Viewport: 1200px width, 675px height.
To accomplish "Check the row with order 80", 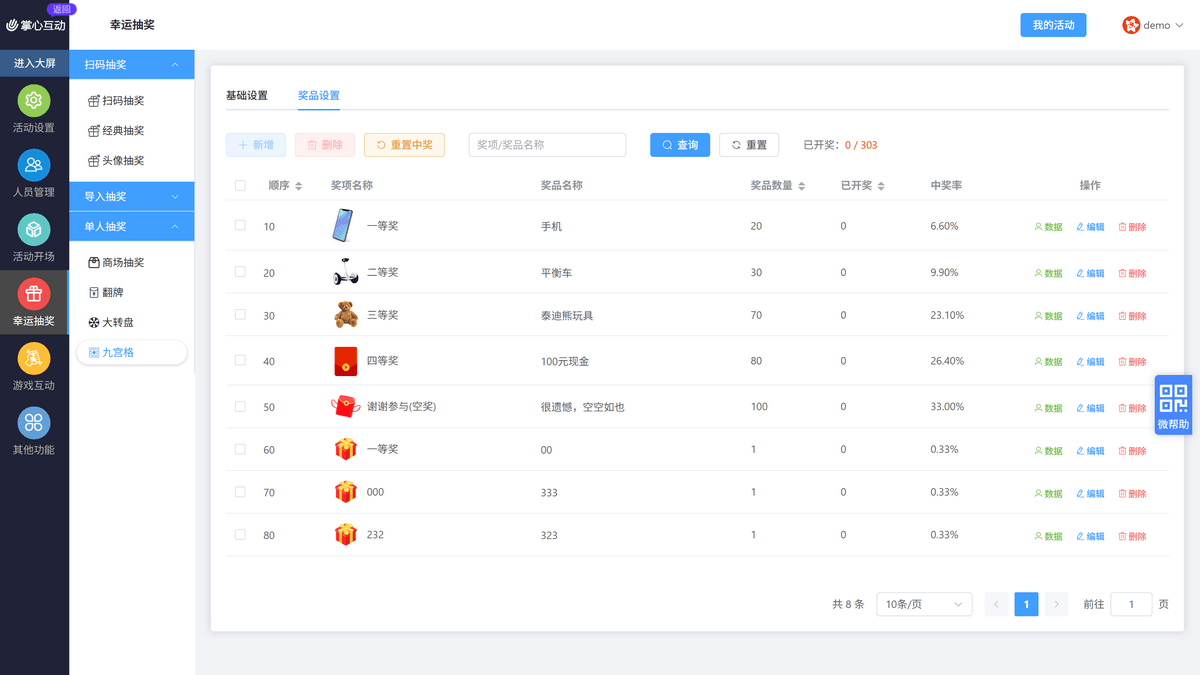I will click(x=240, y=534).
